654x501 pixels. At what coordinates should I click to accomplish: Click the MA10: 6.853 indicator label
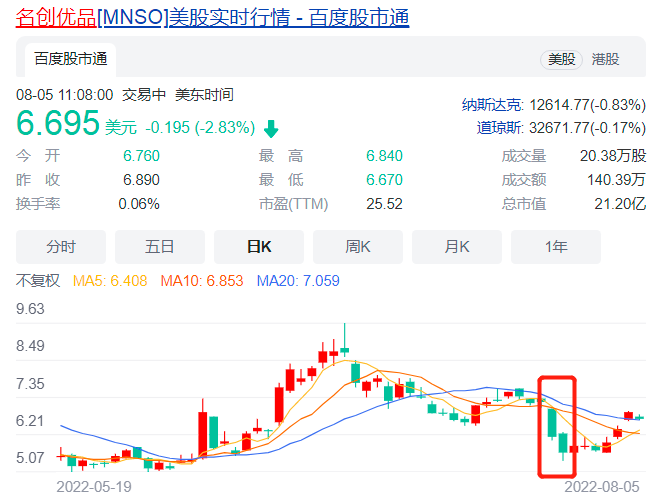coord(202,281)
